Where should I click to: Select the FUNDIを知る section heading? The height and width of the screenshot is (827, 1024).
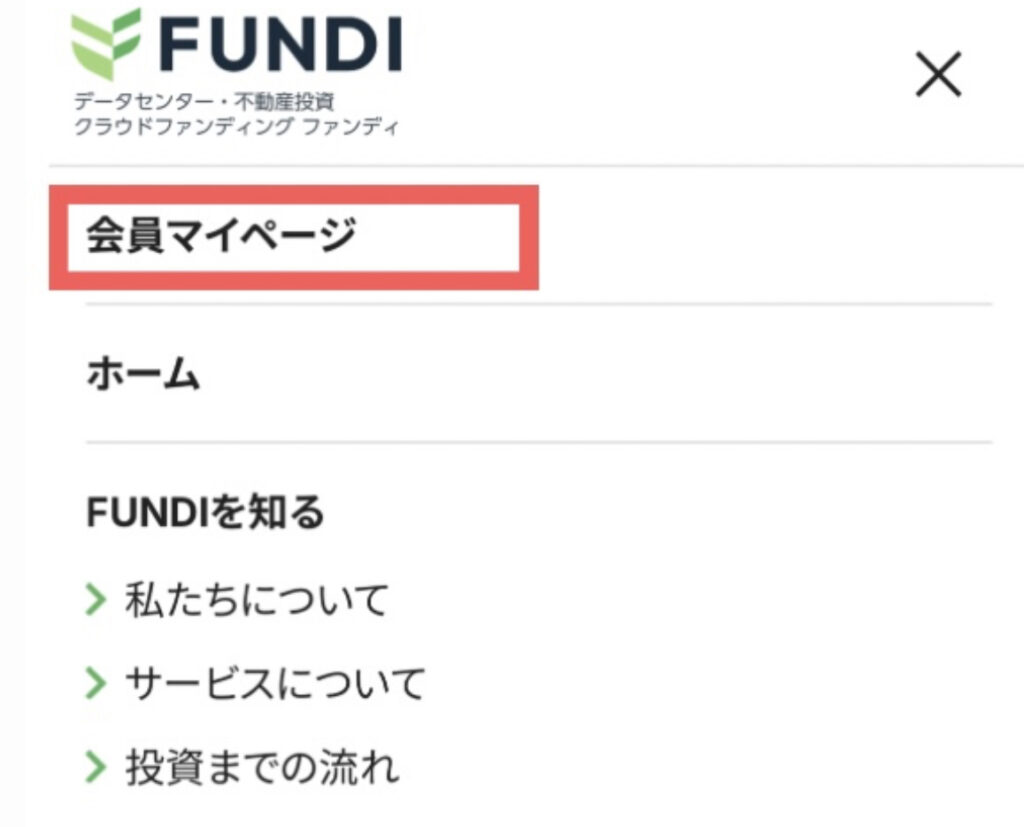tap(205, 511)
